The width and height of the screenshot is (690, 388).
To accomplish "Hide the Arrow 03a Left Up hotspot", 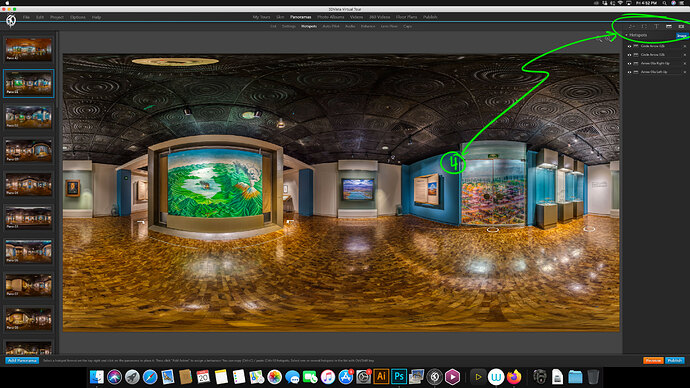I will [x=629, y=72].
